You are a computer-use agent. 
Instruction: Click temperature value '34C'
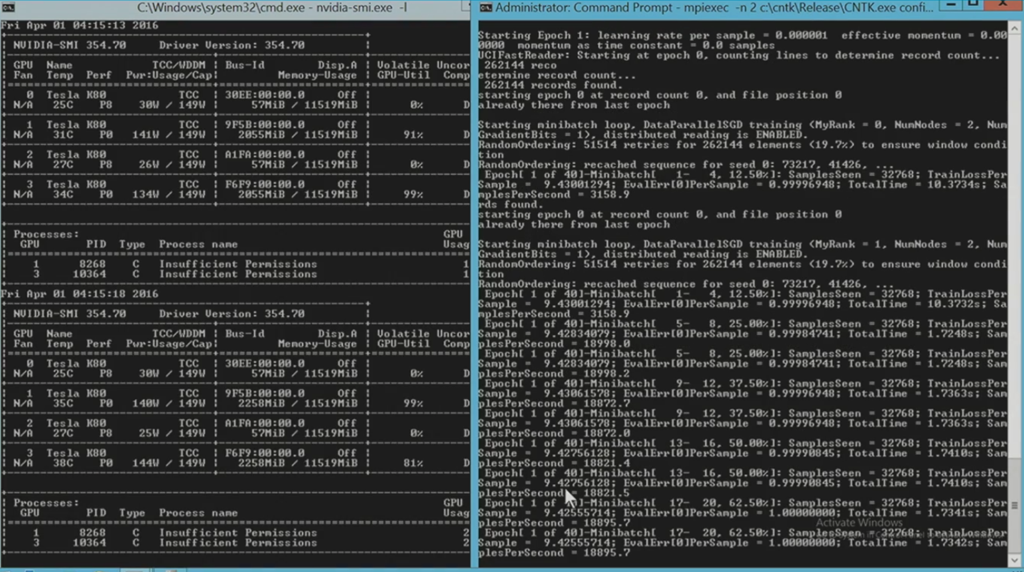[63, 194]
